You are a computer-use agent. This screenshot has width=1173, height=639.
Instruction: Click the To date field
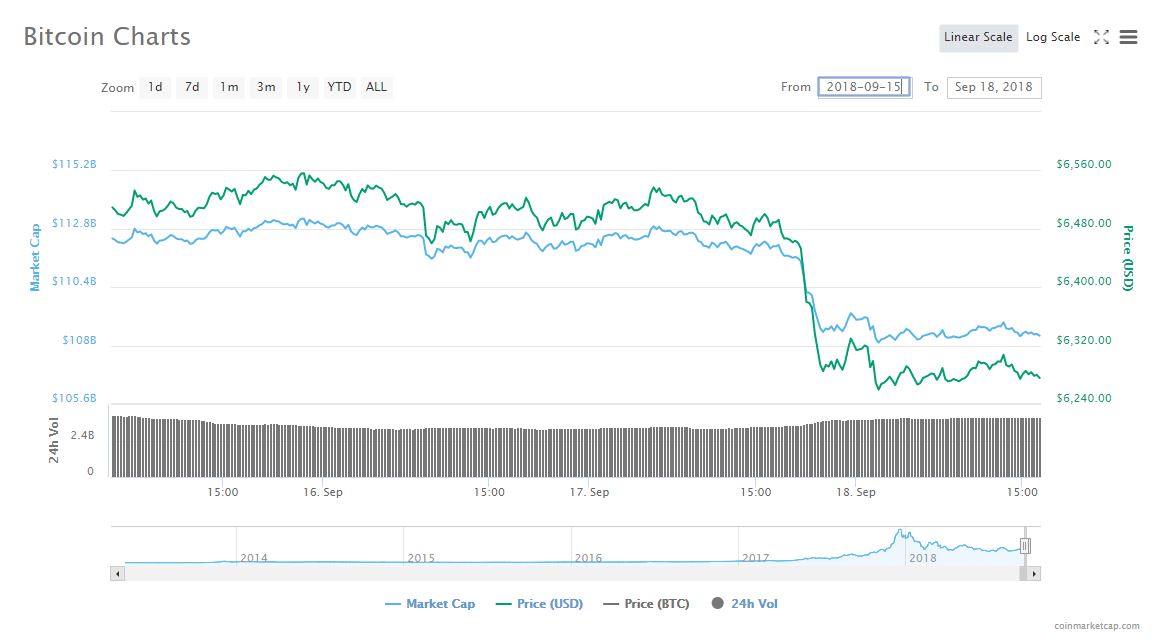993,87
